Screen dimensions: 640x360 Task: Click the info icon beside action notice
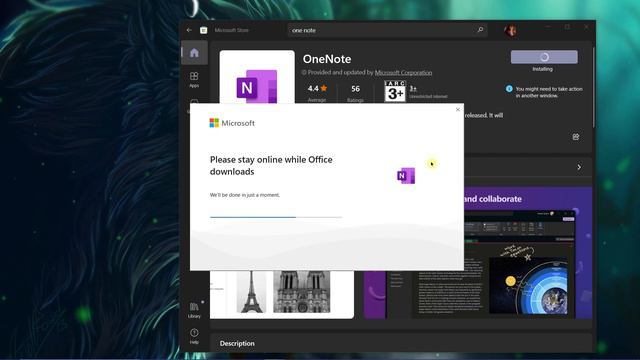tap(509, 89)
